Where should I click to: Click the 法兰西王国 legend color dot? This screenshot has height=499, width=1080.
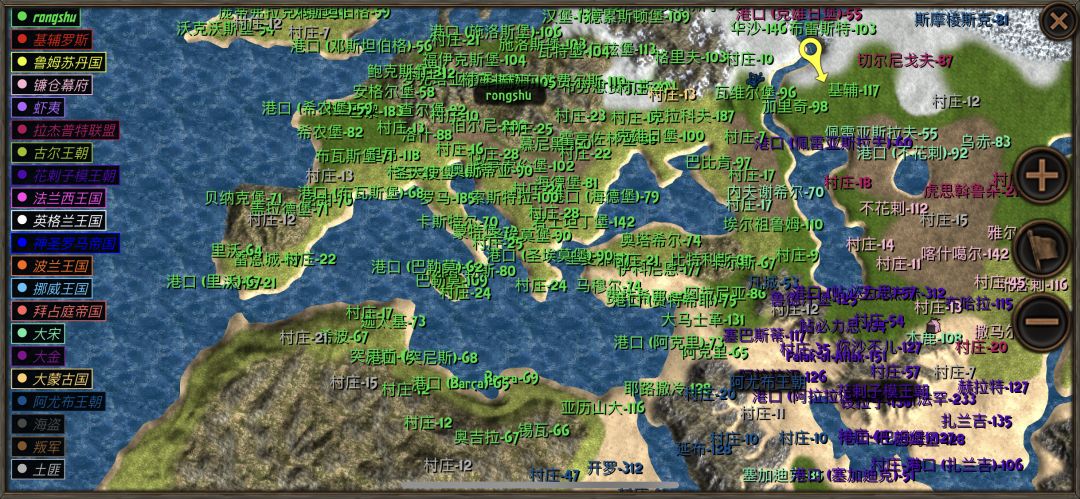point(21,198)
